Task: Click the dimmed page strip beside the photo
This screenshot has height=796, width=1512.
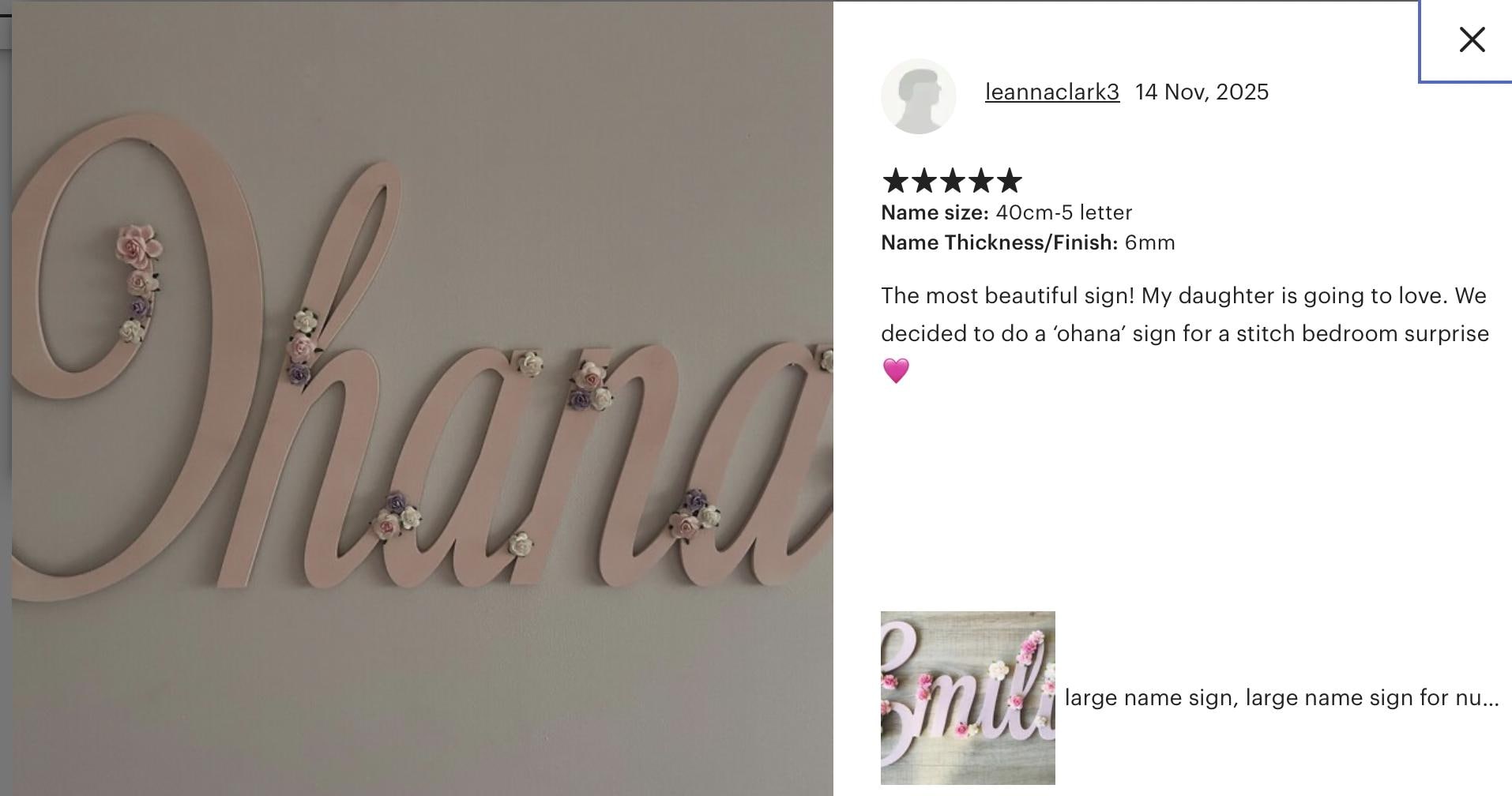Action: point(6,261)
